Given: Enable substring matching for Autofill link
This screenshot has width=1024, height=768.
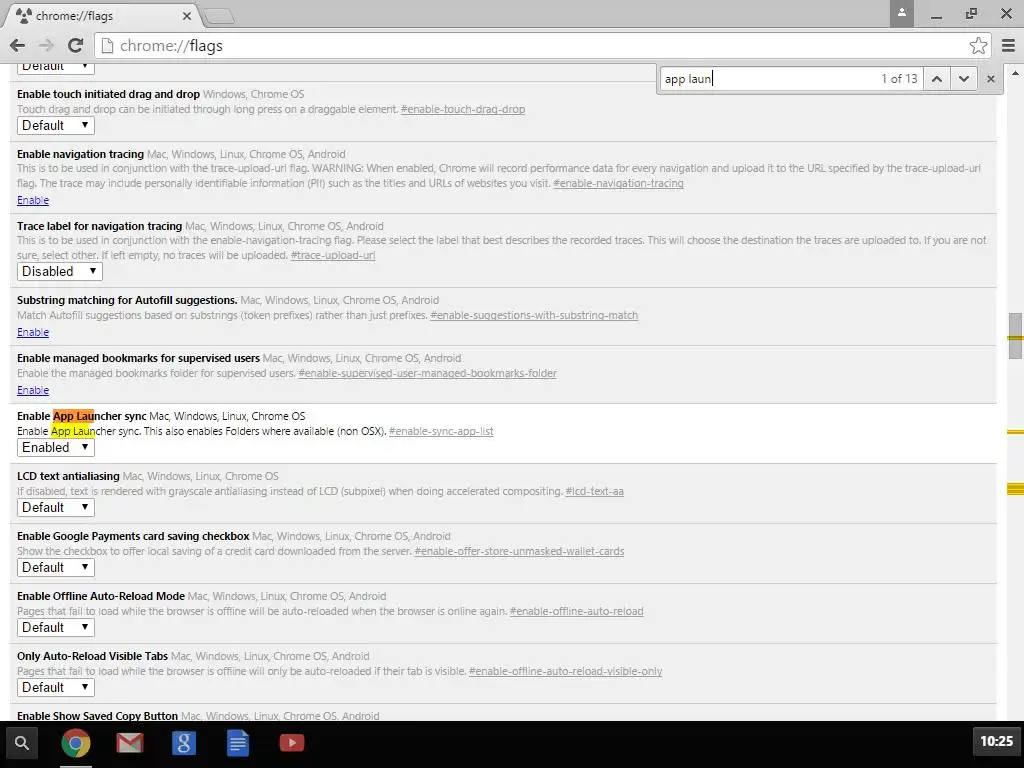Looking at the screenshot, I should (33, 332).
